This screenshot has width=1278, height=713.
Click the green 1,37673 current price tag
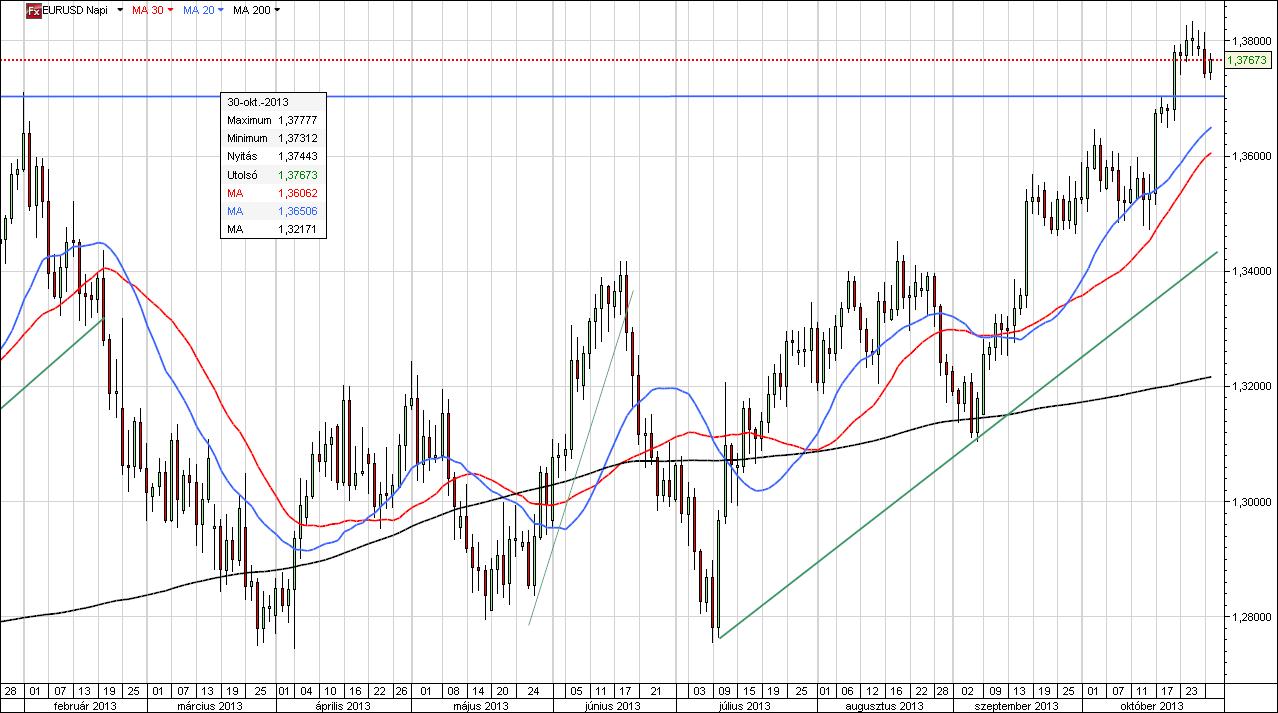1248,61
